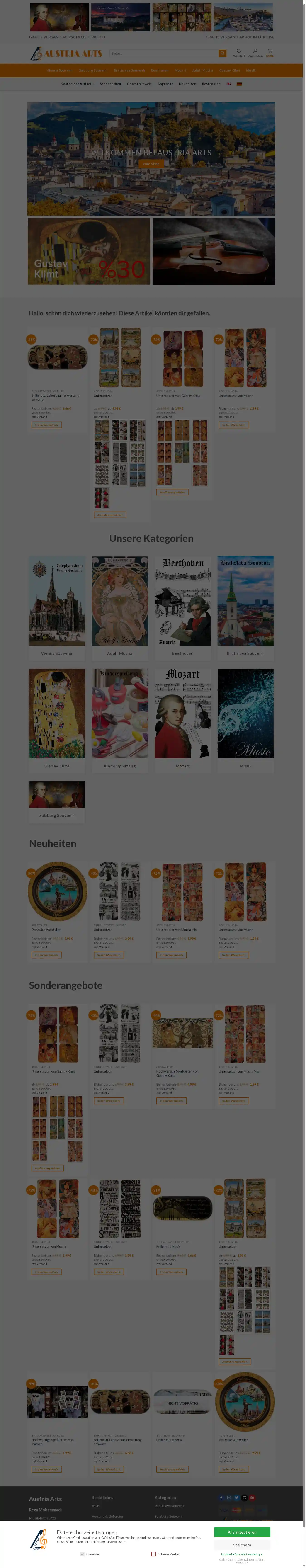This screenshot has height=1568, width=306.
Task: Click the search magnifier icon
Action: 222,53
